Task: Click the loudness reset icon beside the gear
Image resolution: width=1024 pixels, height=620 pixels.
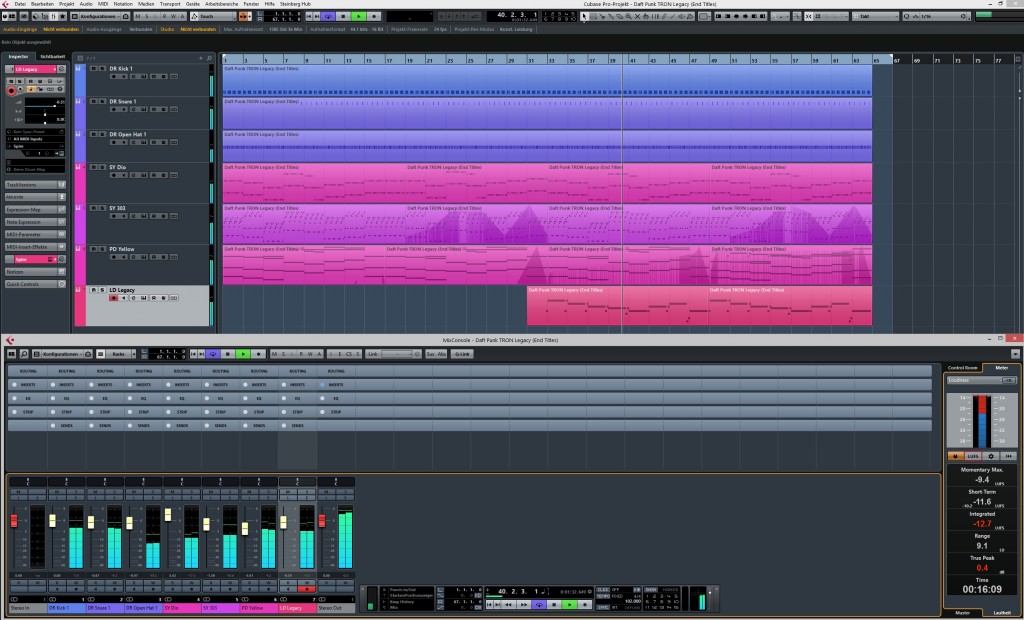Action: (x=1008, y=456)
